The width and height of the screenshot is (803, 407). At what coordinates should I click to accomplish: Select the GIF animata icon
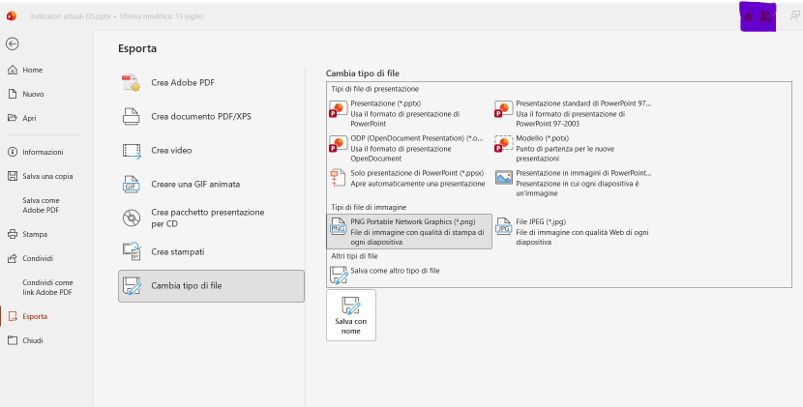coord(132,184)
